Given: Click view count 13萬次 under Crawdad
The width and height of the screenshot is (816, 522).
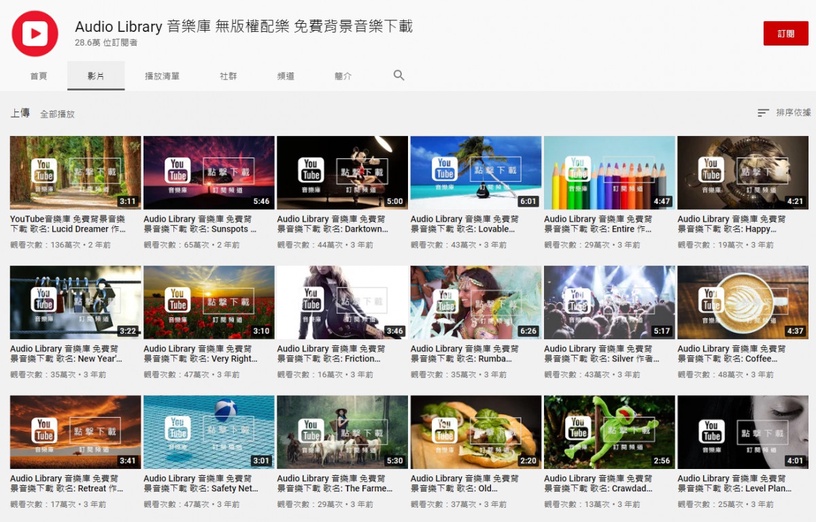Looking at the screenshot, I should click(577, 504).
